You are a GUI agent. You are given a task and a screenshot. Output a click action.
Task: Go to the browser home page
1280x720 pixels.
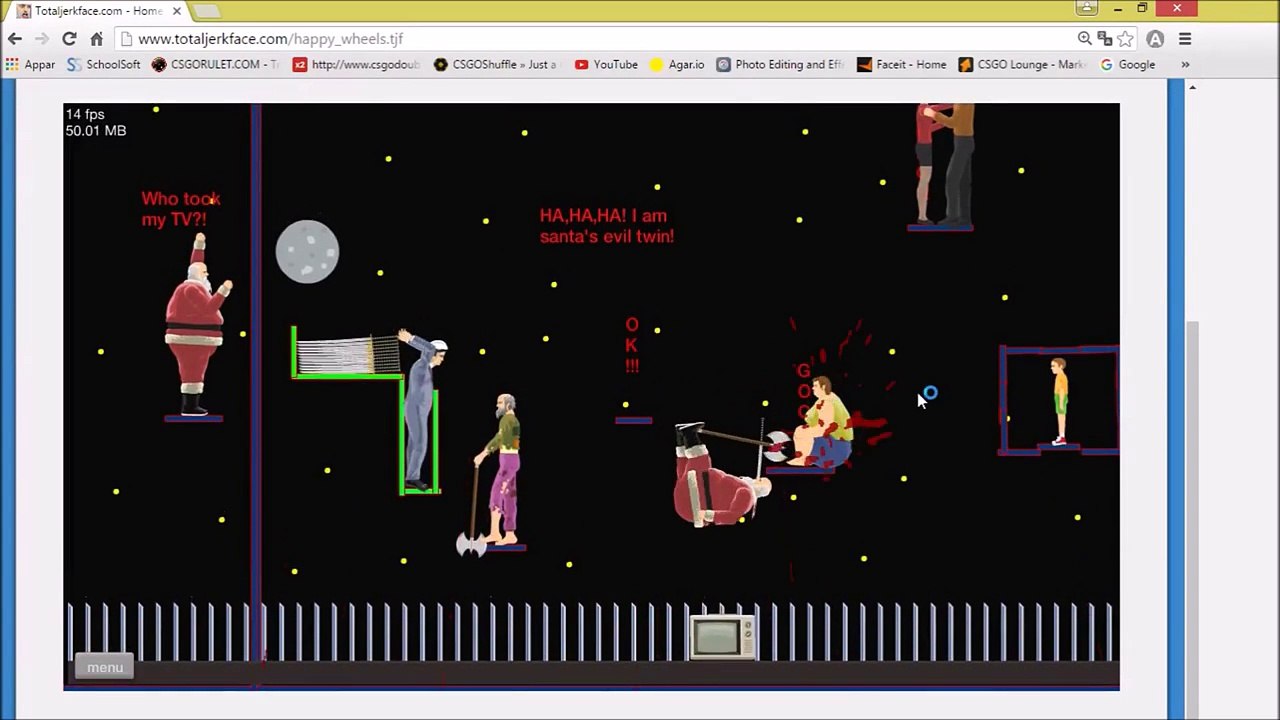(x=96, y=39)
